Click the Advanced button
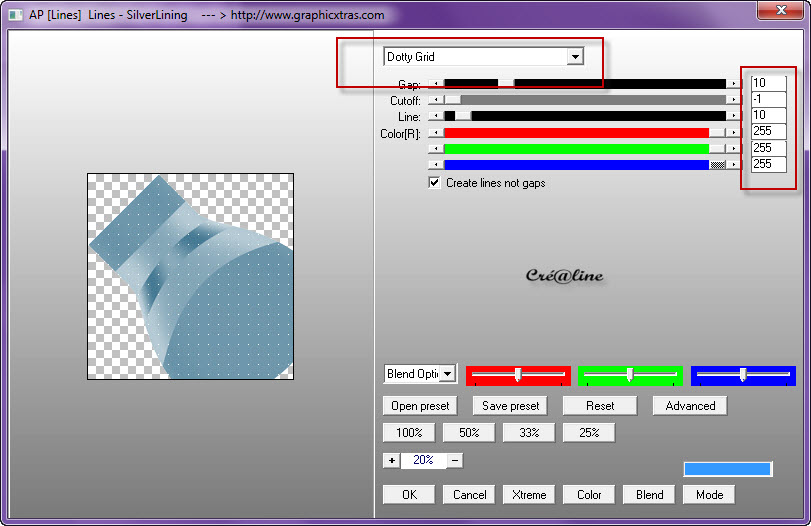Viewport: 811px width, 526px height. [690, 406]
